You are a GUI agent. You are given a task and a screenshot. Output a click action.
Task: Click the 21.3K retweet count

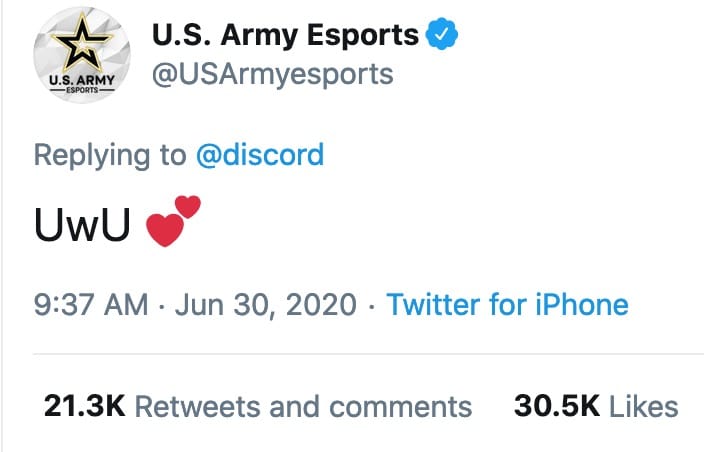click(x=84, y=407)
